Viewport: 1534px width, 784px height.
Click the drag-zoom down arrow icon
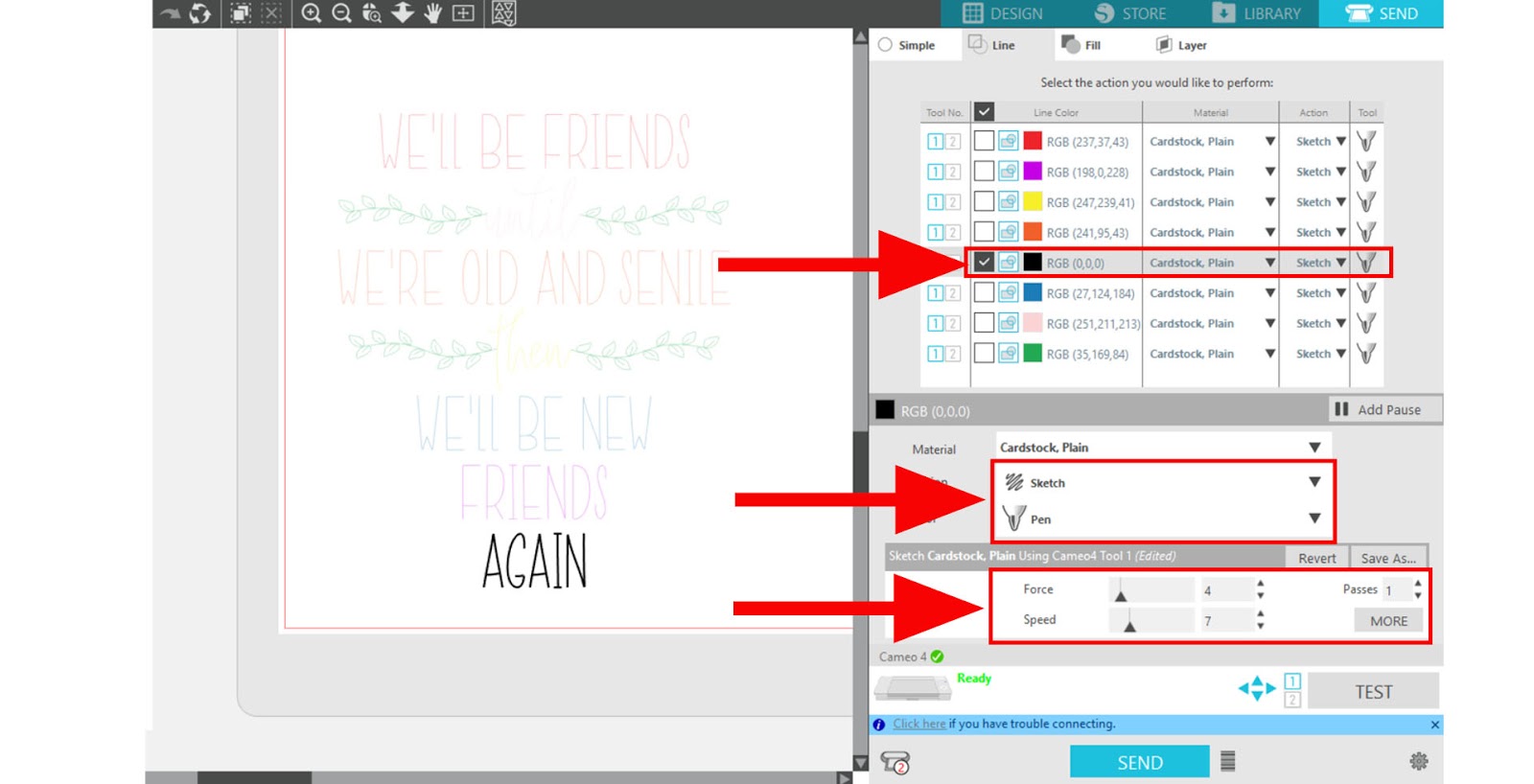402,13
